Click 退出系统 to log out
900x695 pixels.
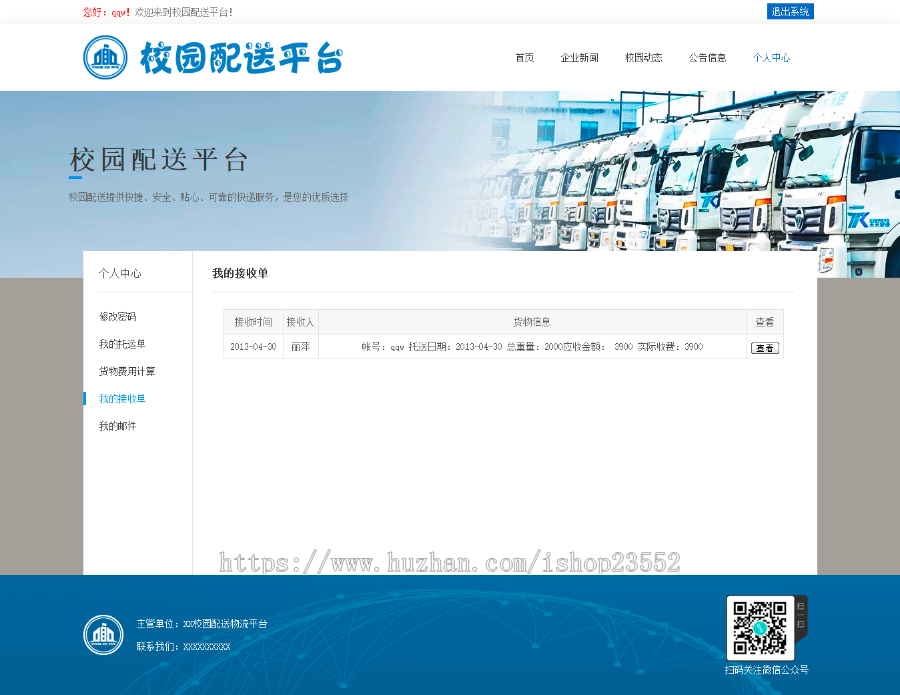790,11
